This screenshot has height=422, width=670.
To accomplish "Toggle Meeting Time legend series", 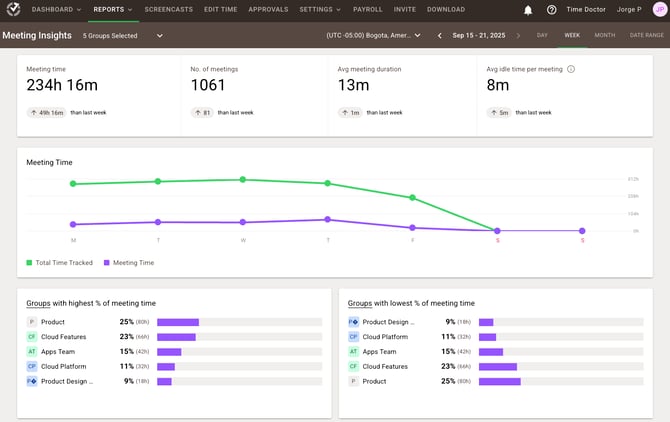I will pos(130,263).
